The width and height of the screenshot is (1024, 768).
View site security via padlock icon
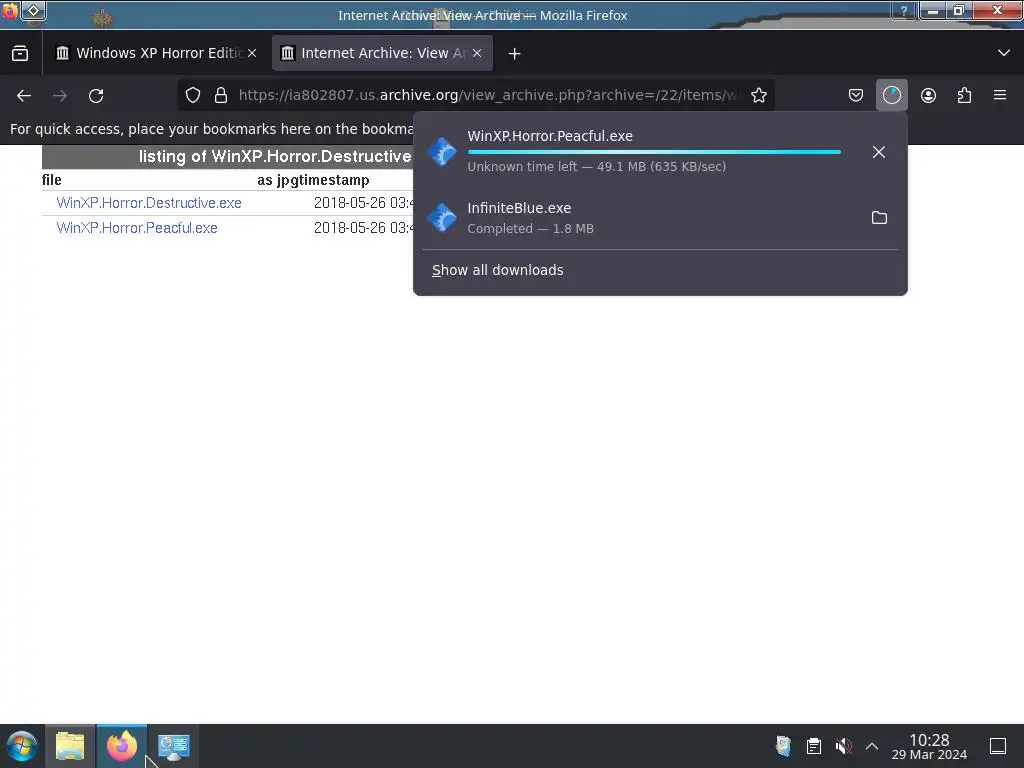tap(221, 95)
